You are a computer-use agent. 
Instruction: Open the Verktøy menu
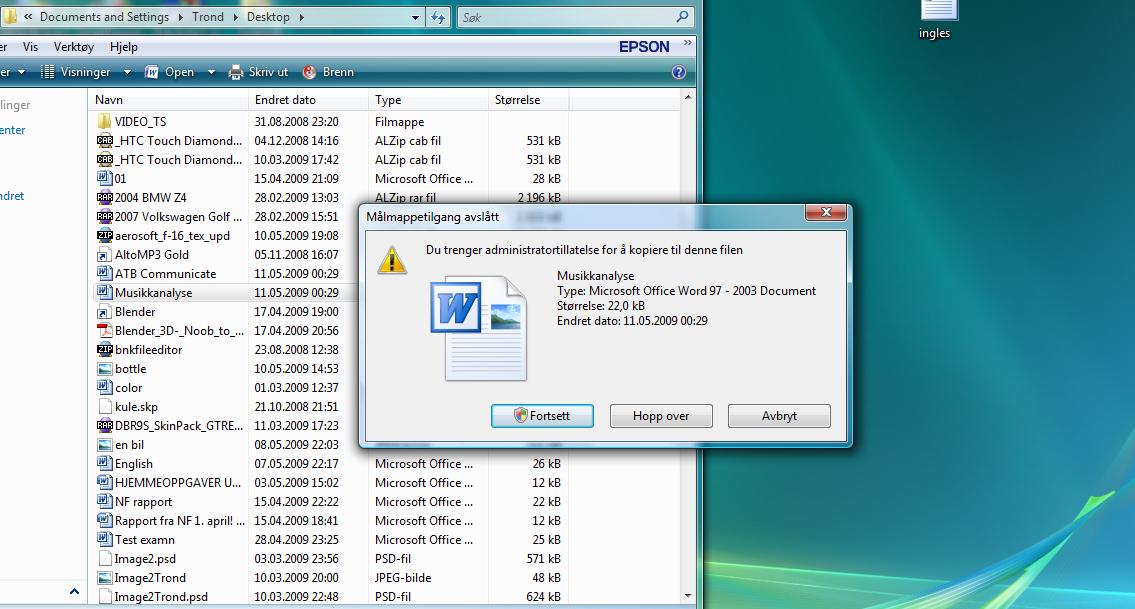[x=74, y=47]
